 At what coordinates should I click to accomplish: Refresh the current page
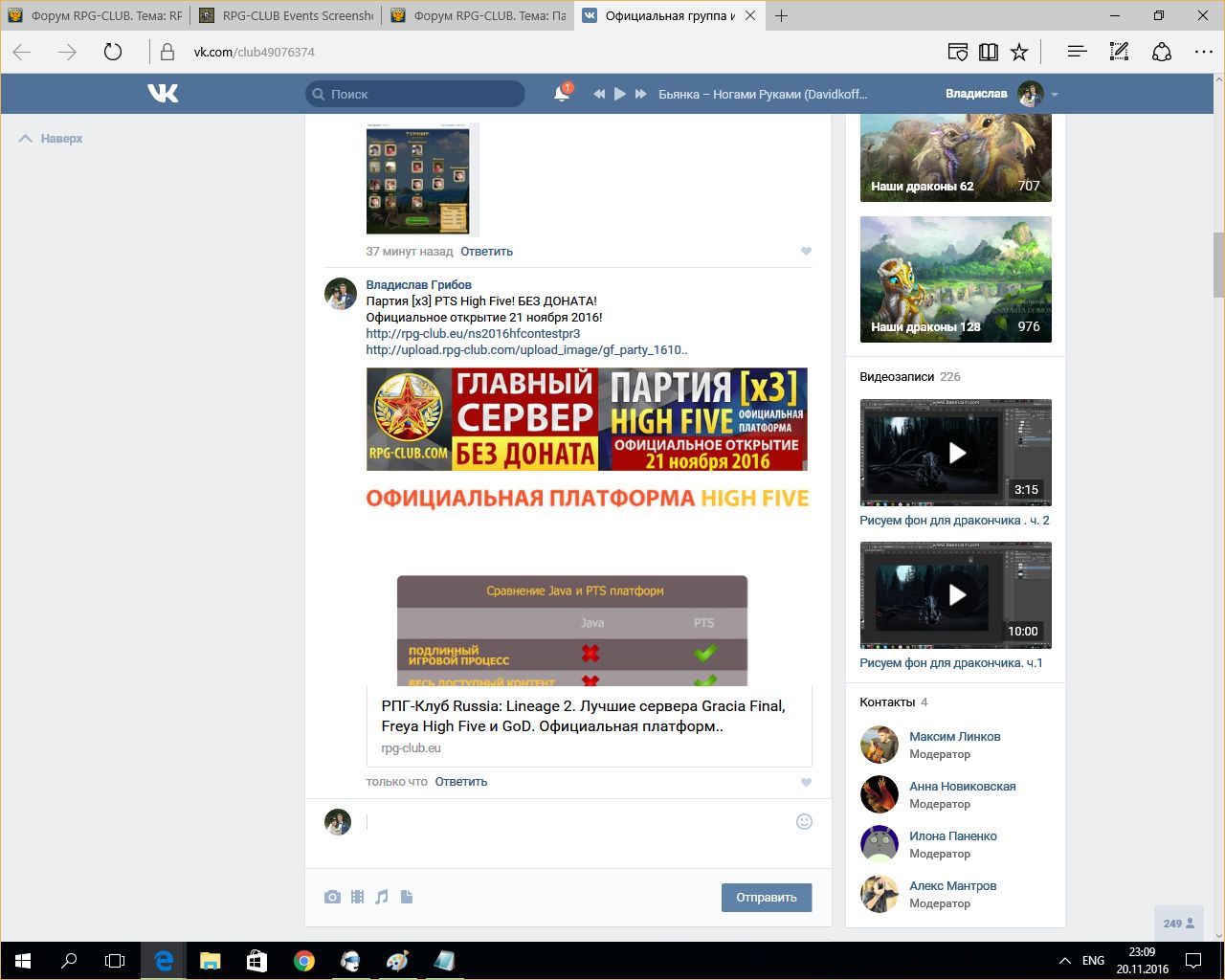tap(113, 52)
